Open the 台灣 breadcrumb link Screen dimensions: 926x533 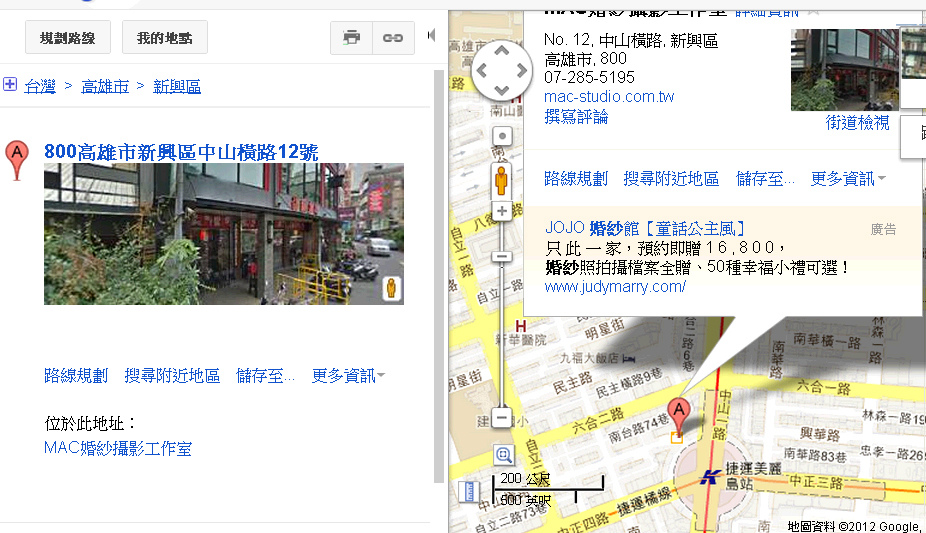(40, 86)
